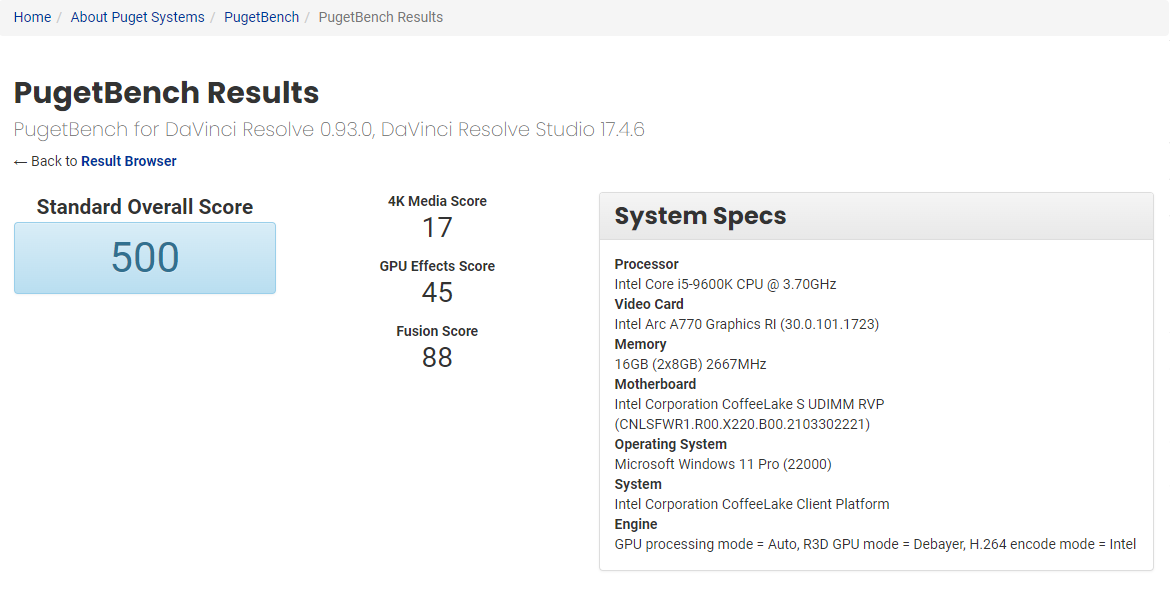Click the Engine label
Viewport: 1170px width, 597px height.
636,525
